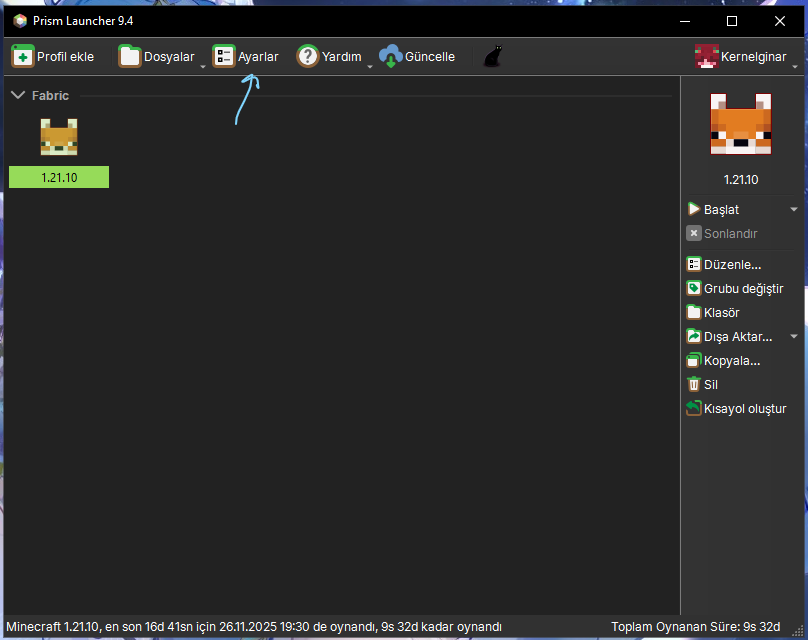Click the Kopyala copy icon
Screen dimensions: 808x640
point(694,361)
